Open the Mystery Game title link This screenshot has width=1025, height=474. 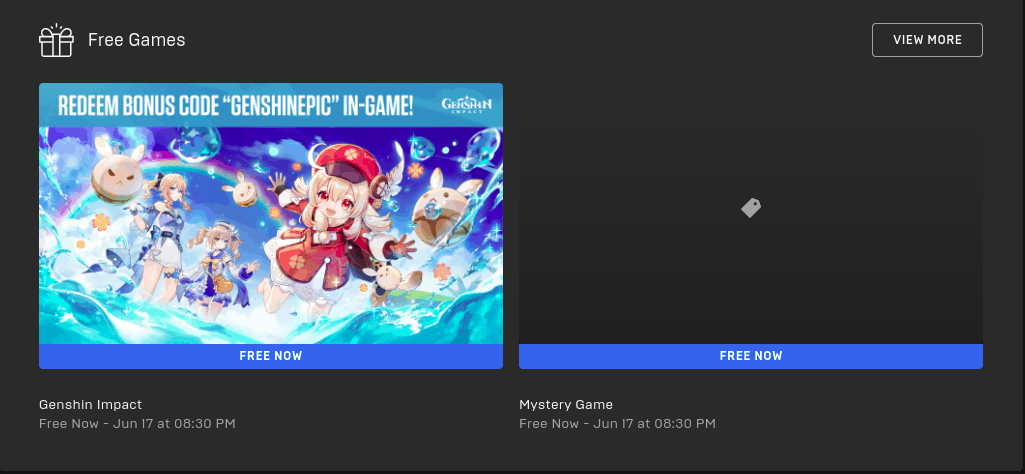click(x=565, y=404)
